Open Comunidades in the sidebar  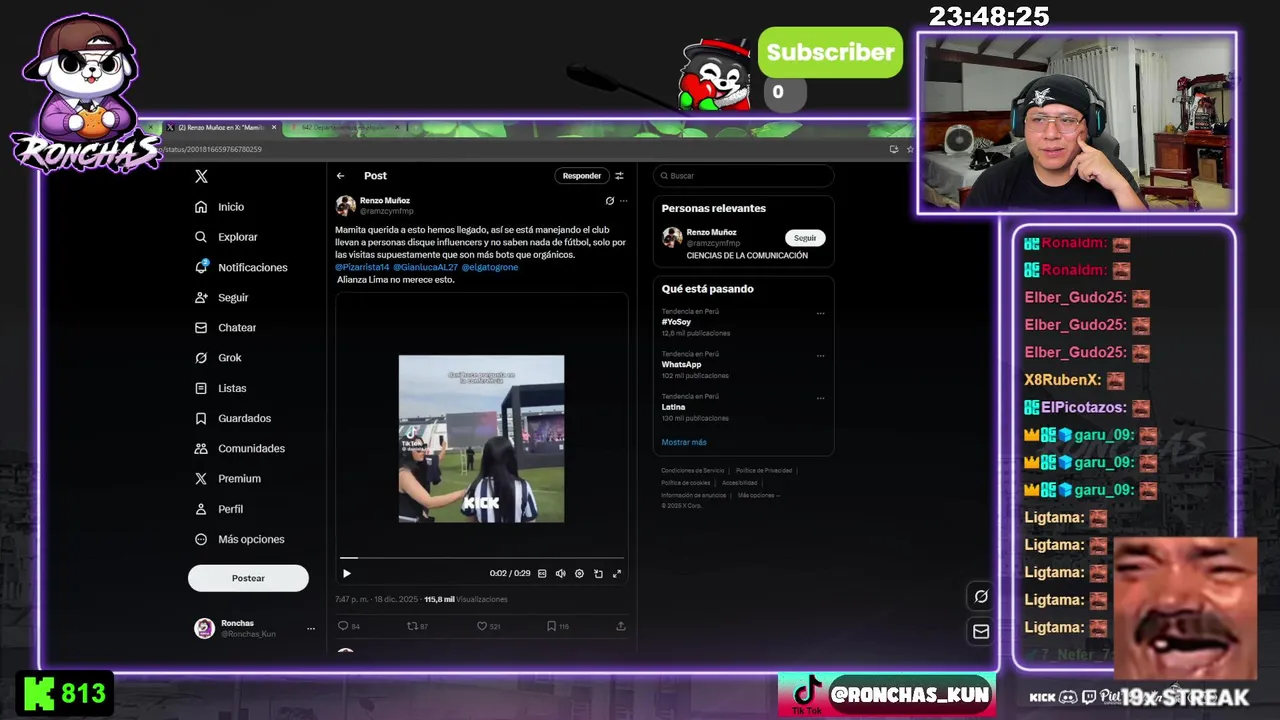coord(239,448)
